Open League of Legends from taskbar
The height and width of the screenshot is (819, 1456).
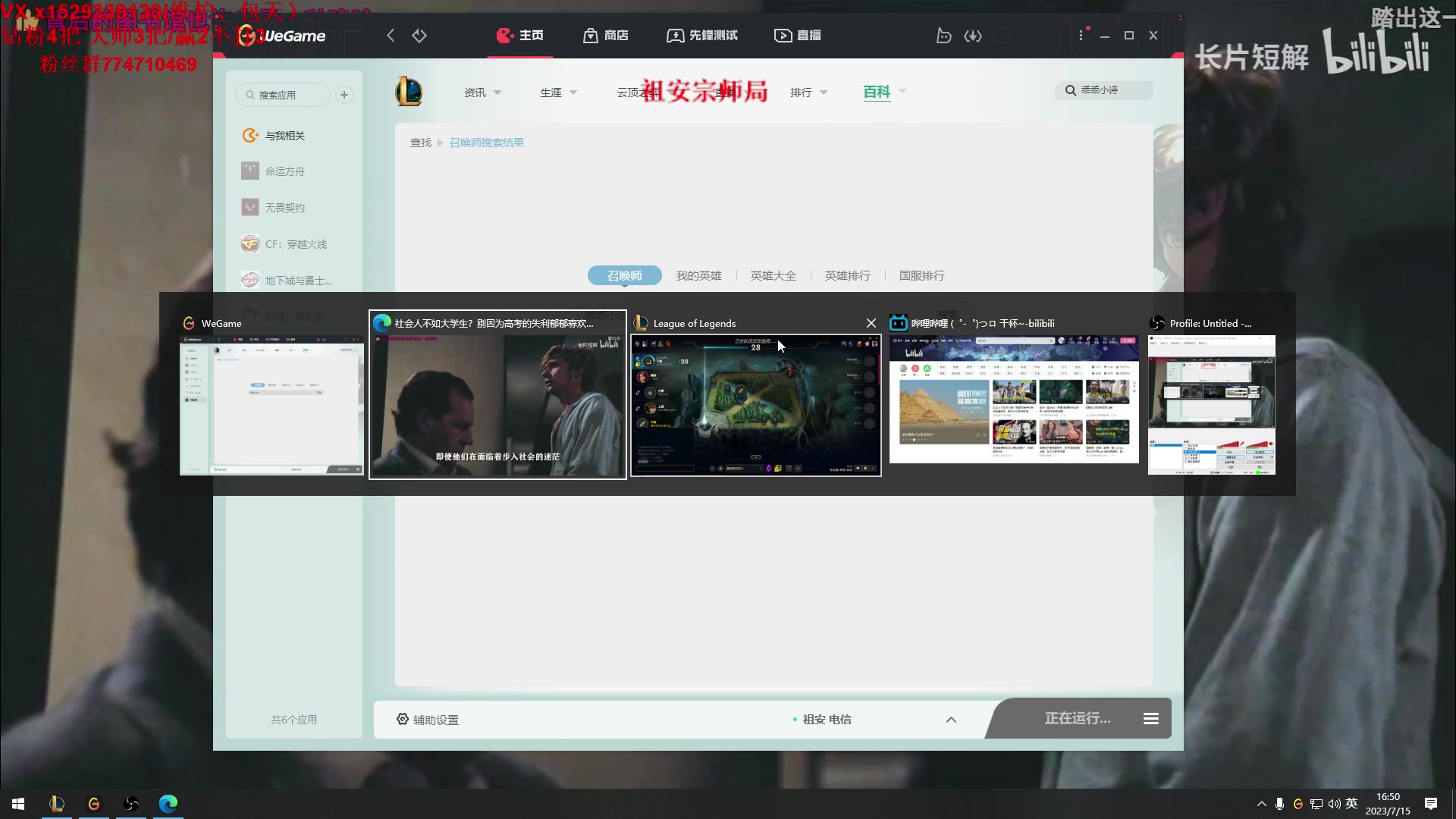click(57, 804)
